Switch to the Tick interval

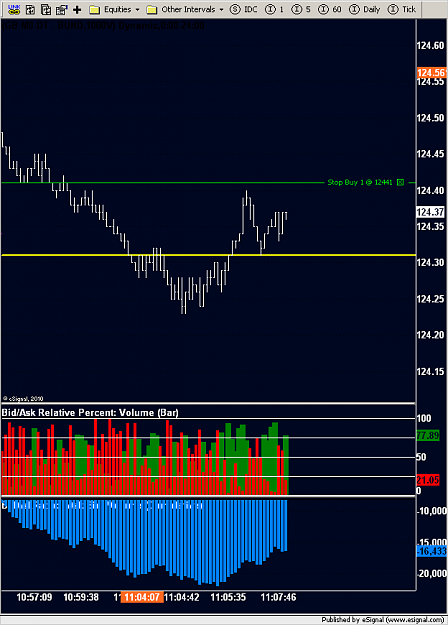tap(401, 9)
